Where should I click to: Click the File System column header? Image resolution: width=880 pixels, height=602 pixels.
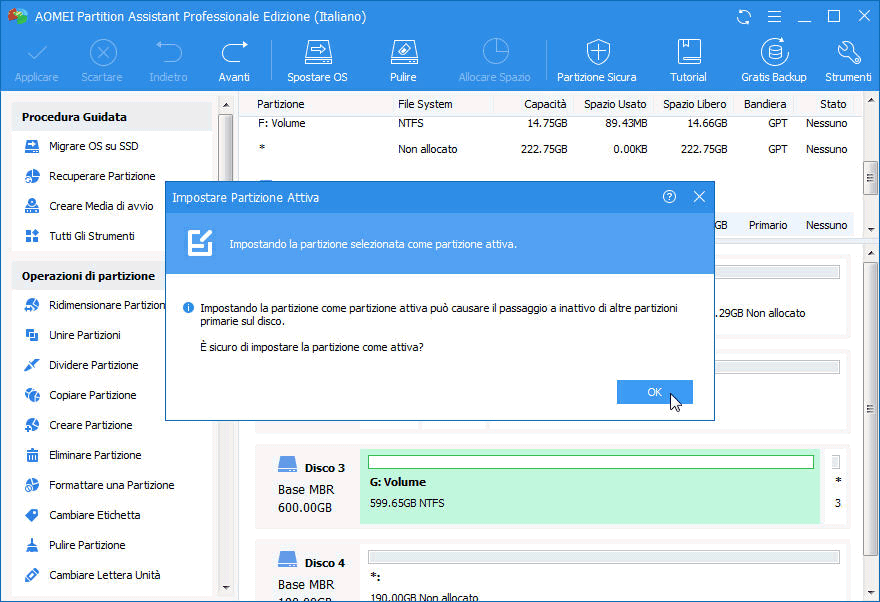[x=425, y=104]
